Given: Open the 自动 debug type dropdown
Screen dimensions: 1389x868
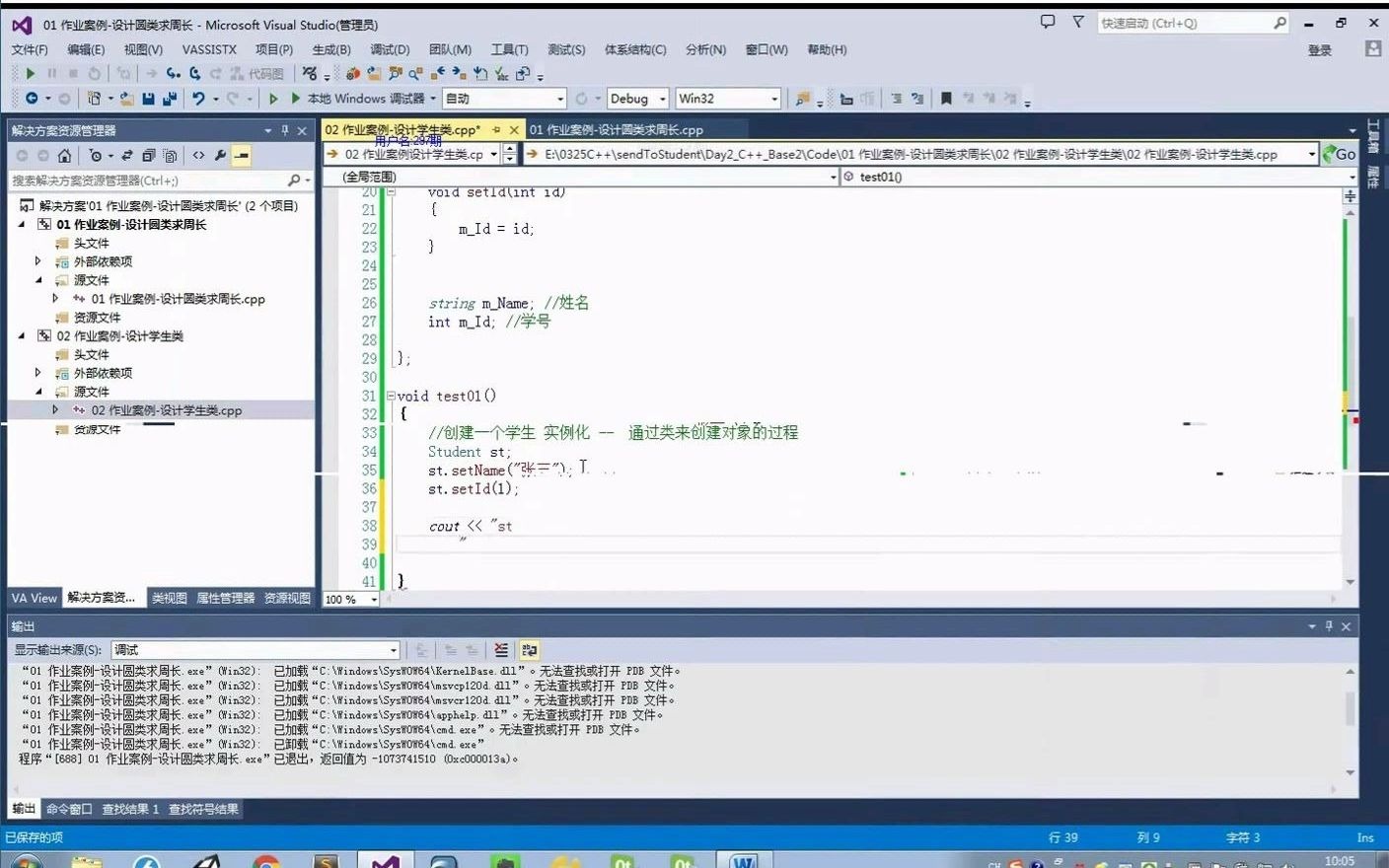Looking at the screenshot, I should point(504,99).
